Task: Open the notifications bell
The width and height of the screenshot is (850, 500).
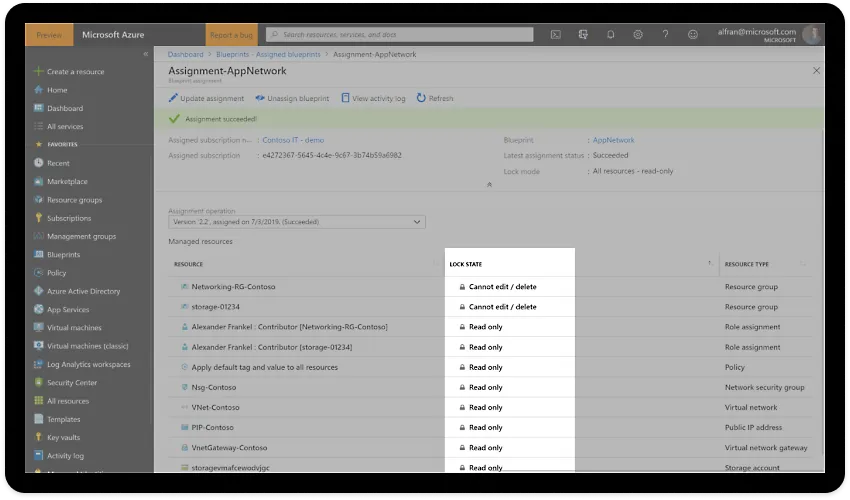Action: pyautogui.click(x=610, y=35)
